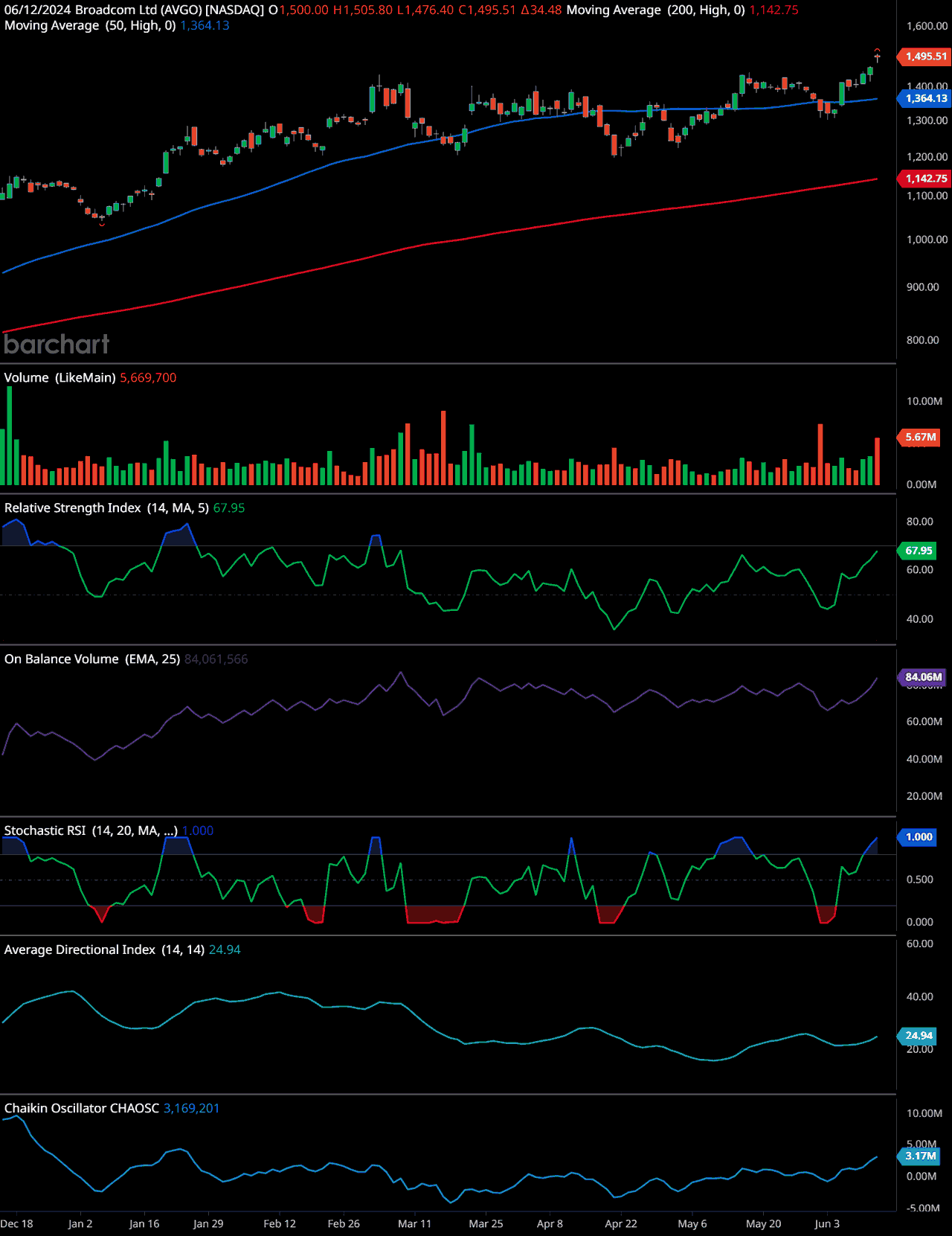The height and width of the screenshot is (1236, 952).
Task: Click the 1,000.00 price axis label
Action: 927,240
